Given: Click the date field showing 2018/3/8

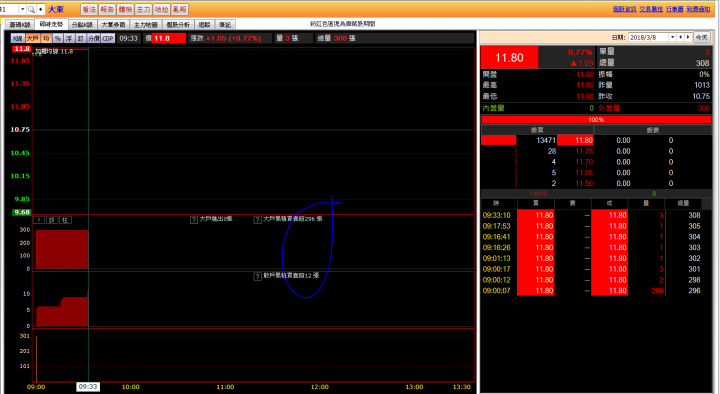Looking at the screenshot, I should [648, 37].
